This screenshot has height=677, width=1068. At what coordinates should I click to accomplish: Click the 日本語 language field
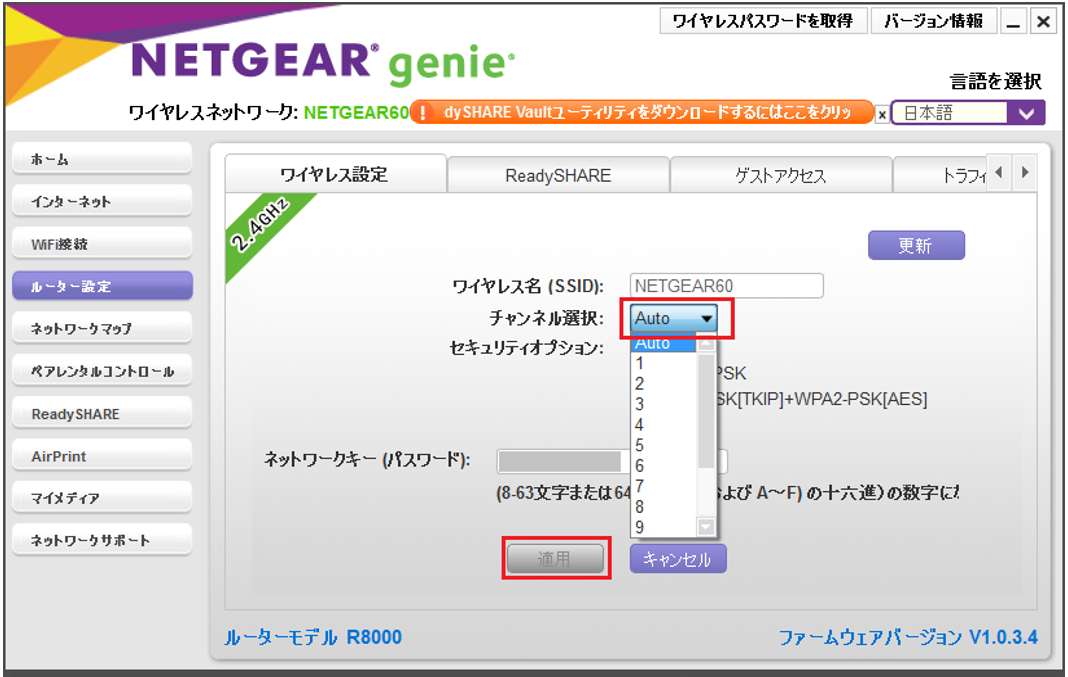click(x=949, y=113)
